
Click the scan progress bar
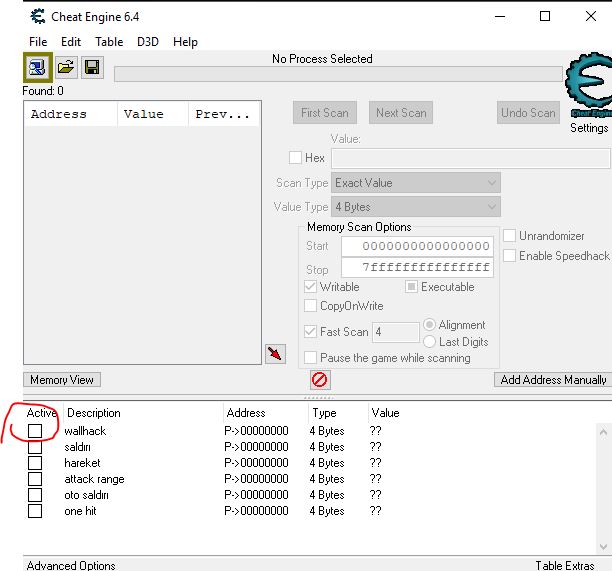[338, 74]
